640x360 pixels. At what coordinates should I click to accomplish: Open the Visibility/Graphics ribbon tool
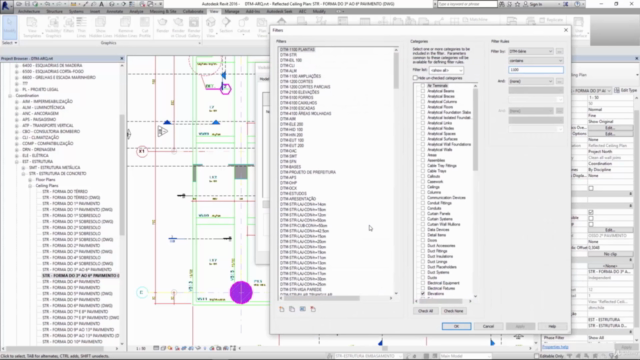point(53,27)
